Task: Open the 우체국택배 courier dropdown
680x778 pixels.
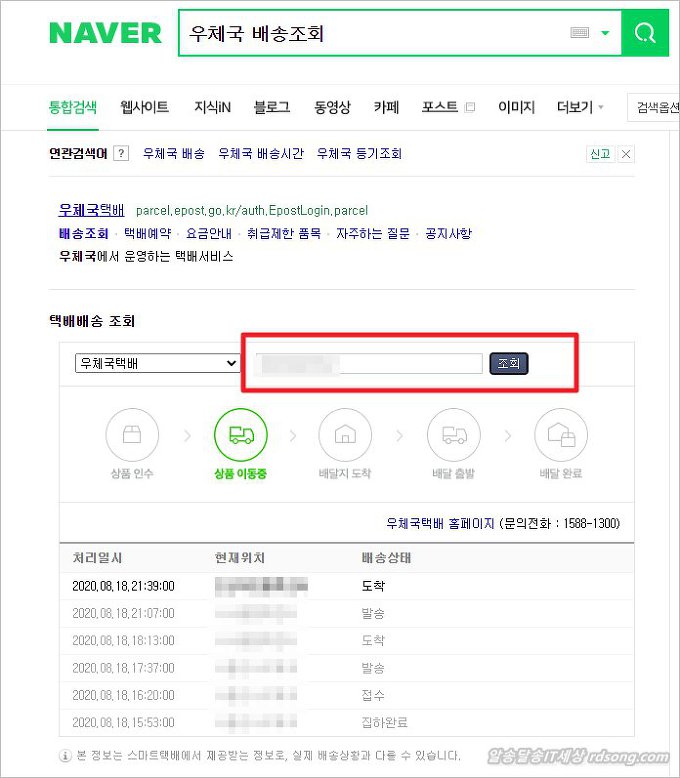Action: coord(157,363)
